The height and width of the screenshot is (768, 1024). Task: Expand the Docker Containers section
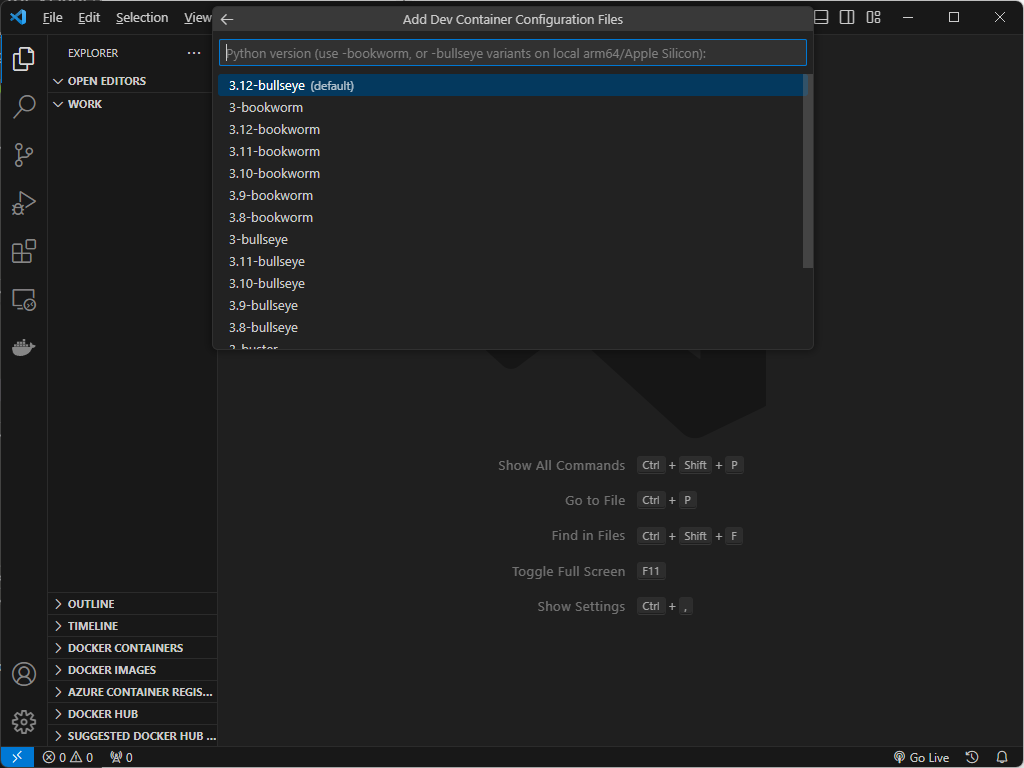(133, 648)
